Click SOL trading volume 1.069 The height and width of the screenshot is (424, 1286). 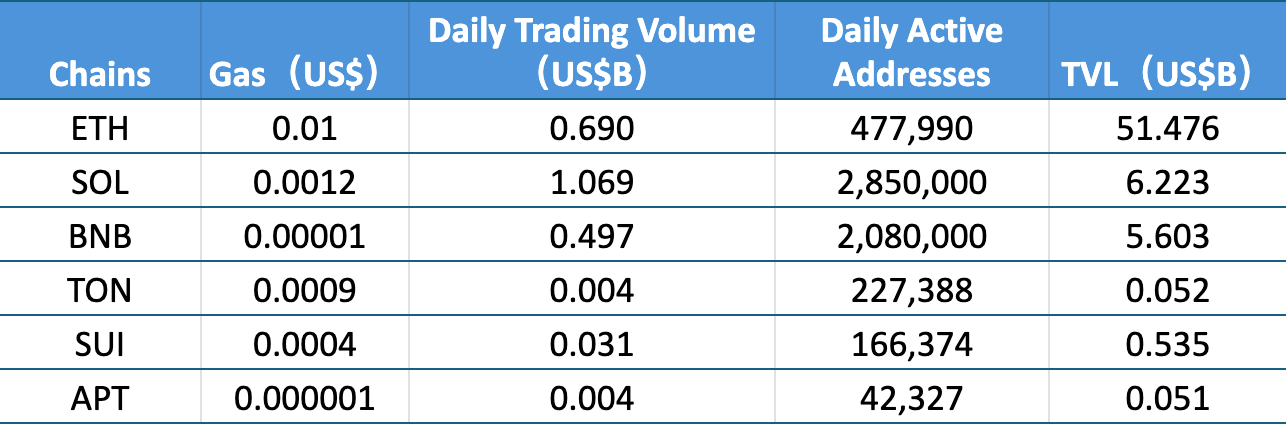point(591,183)
